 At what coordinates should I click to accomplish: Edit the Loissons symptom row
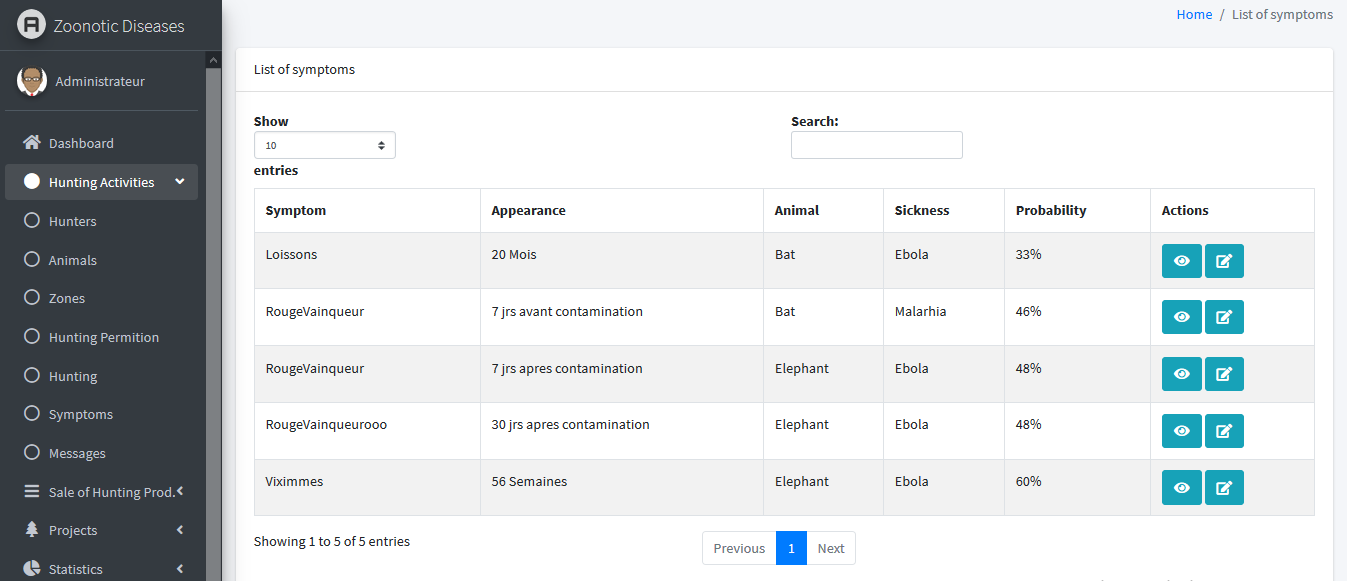coord(1224,261)
